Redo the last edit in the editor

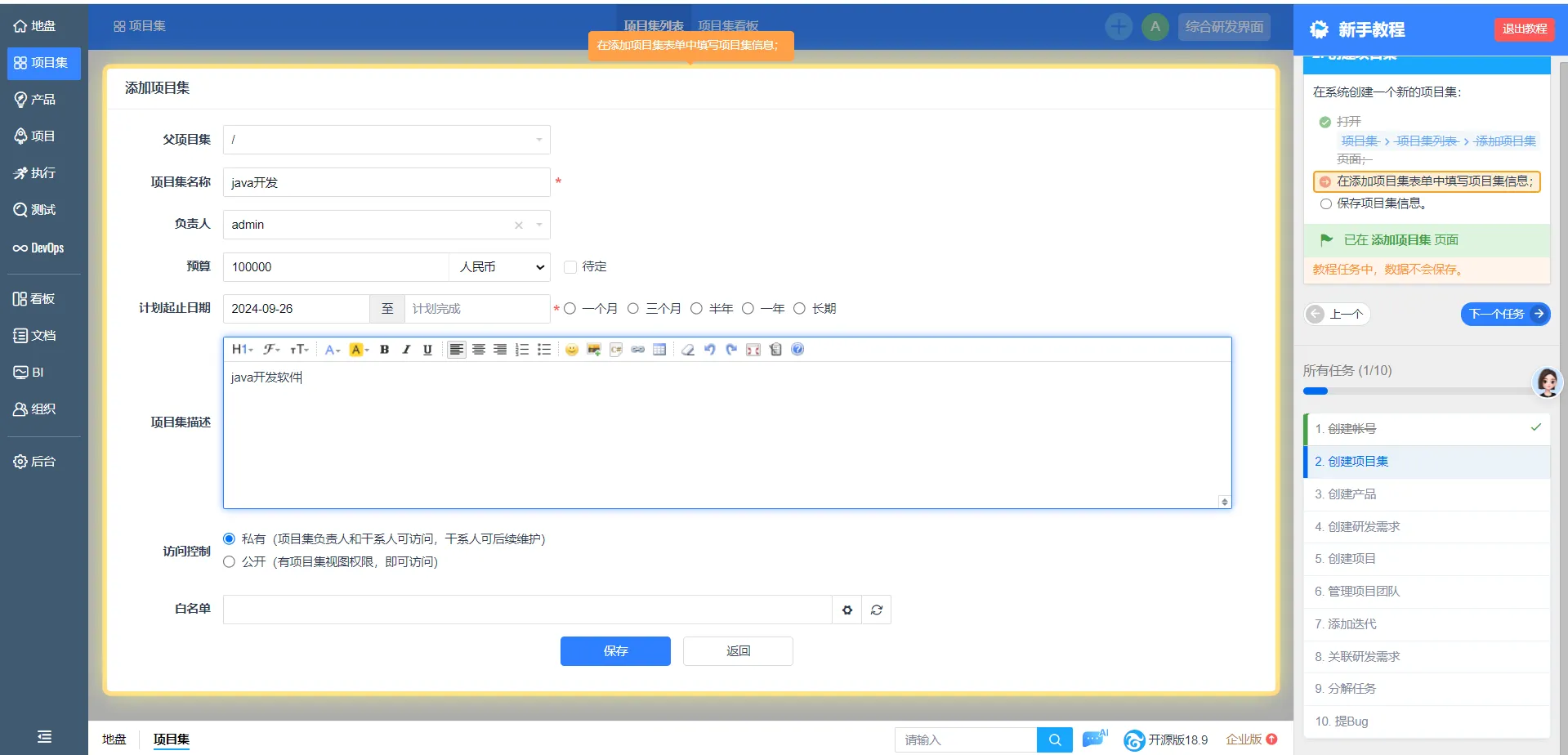(x=731, y=350)
